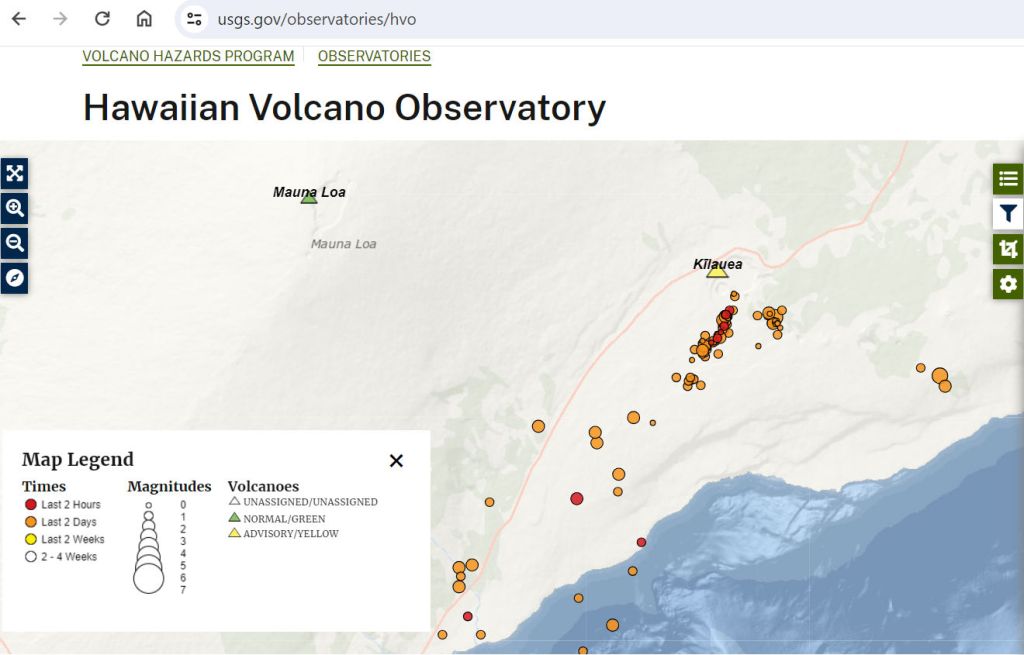This screenshot has width=1024, height=655.
Task: Navigate back in browser history
Action: [19, 19]
